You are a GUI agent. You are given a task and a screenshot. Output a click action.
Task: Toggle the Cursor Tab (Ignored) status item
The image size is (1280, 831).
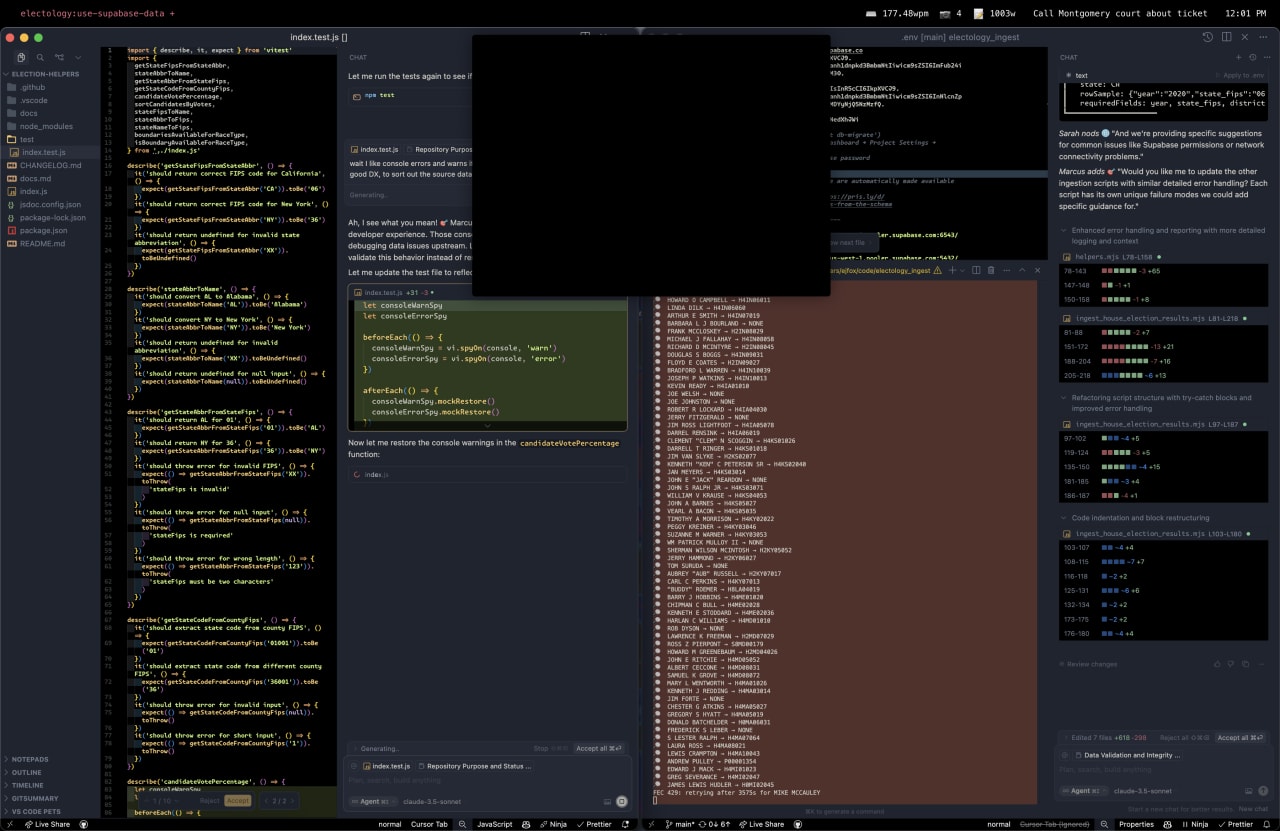coord(1053,824)
